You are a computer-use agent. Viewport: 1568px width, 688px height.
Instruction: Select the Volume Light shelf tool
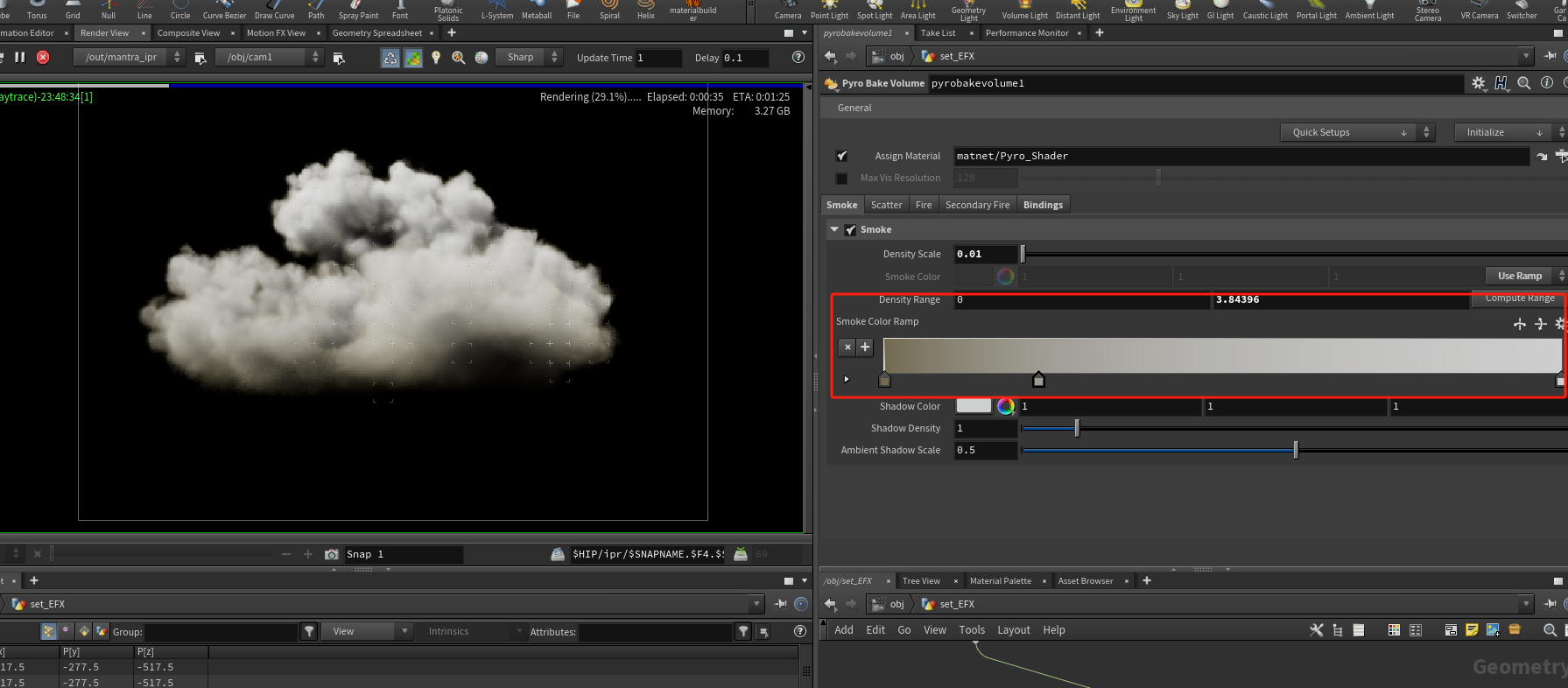[x=1025, y=11]
